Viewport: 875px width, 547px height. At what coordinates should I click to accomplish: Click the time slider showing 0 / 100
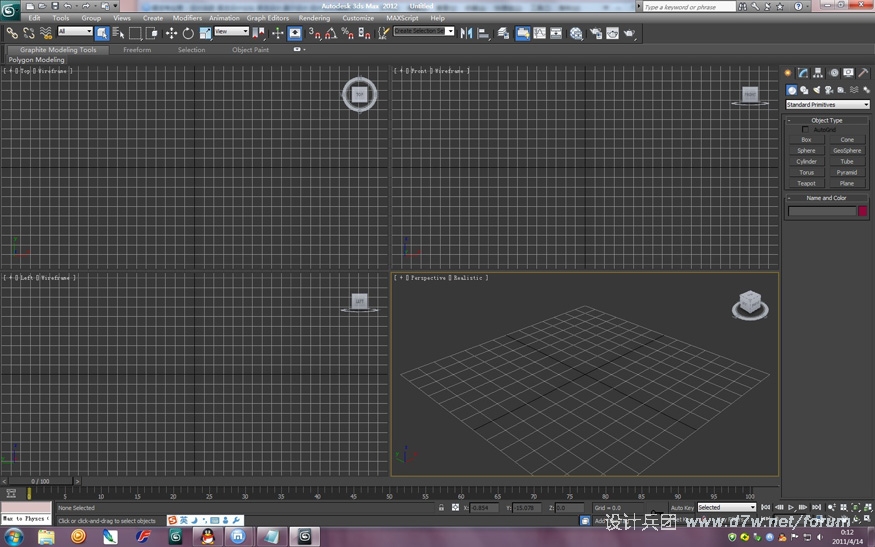(40, 481)
